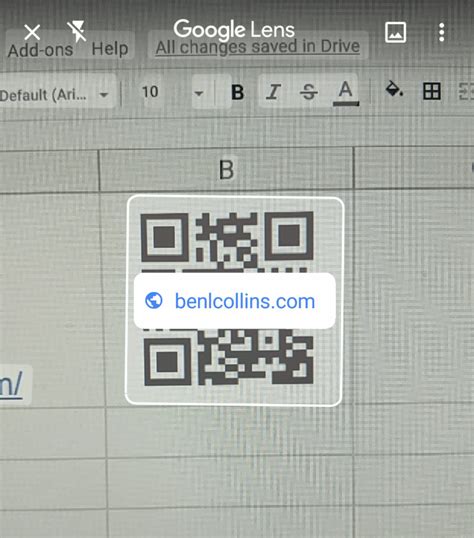Open the Help menu

coord(110,49)
